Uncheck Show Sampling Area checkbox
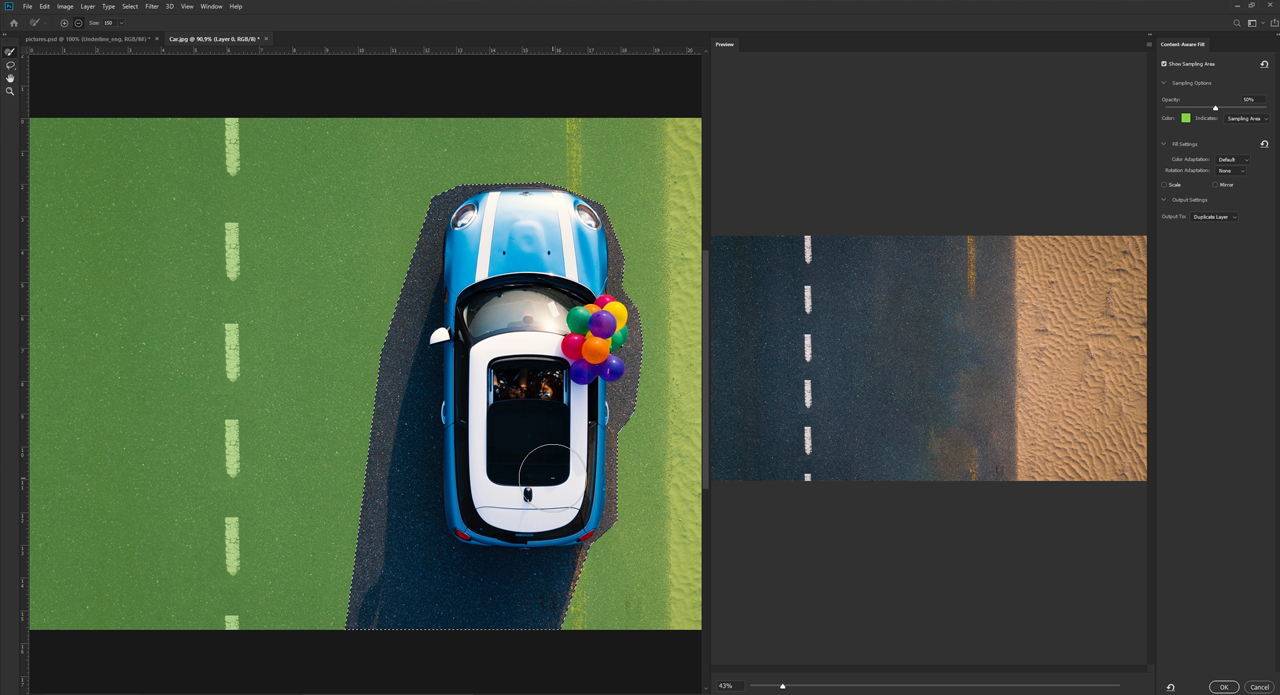Image resolution: width=1280 pixels, height=695 pixels. [x=1164, y=64]
